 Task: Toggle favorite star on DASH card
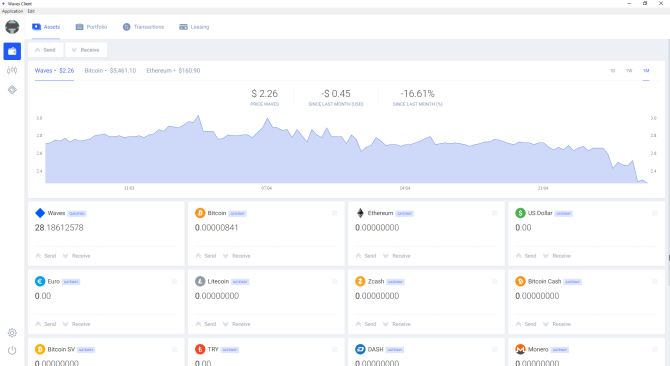[x=494, y=349]
